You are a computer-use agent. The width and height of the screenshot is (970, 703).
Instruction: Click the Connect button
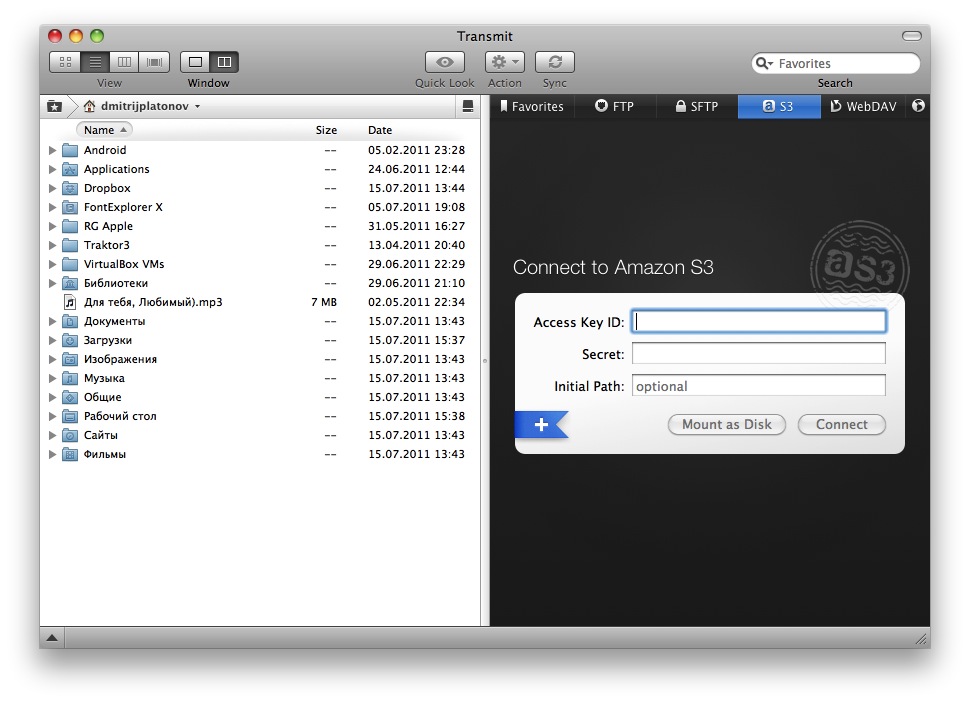tap(841, 425)
